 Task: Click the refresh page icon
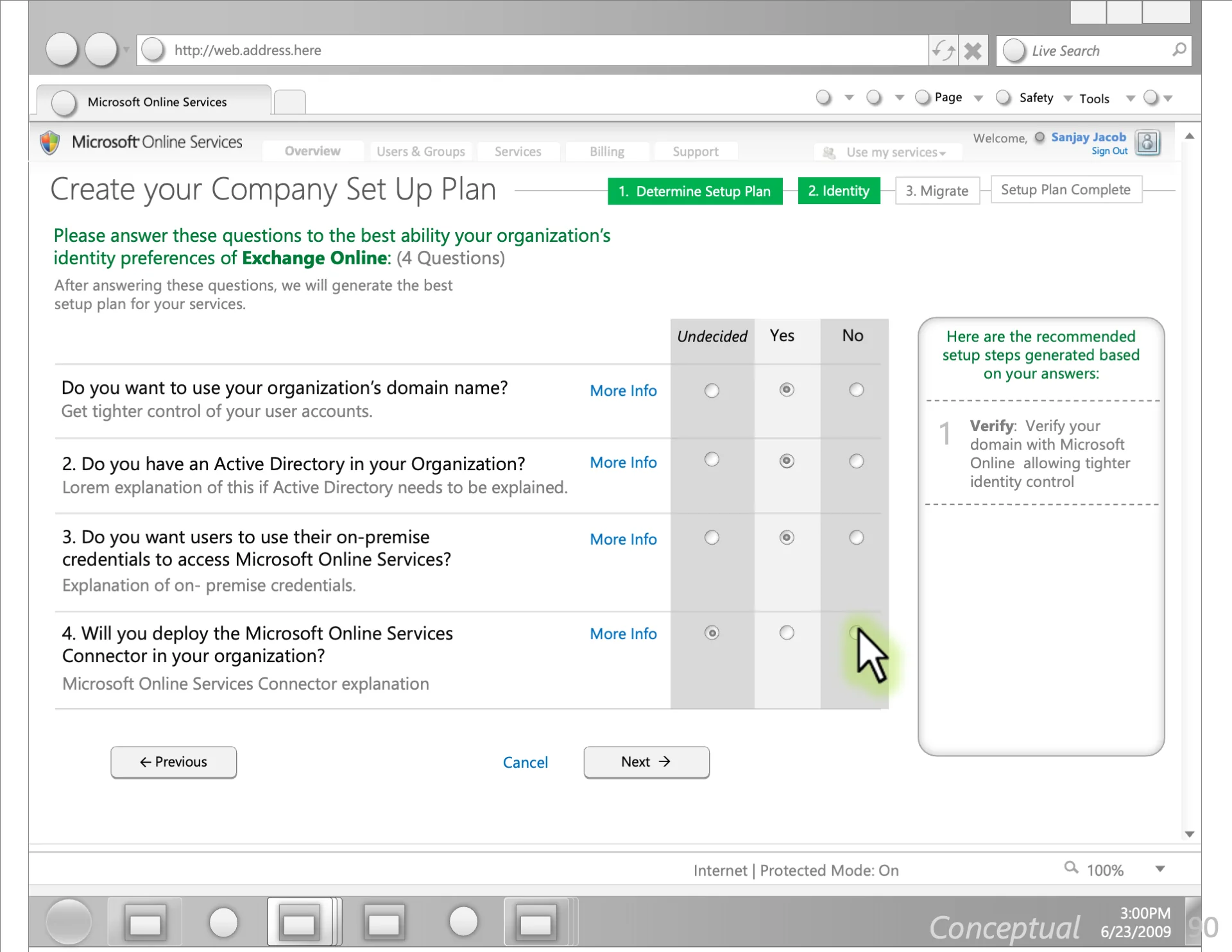(x=943, y=50)
